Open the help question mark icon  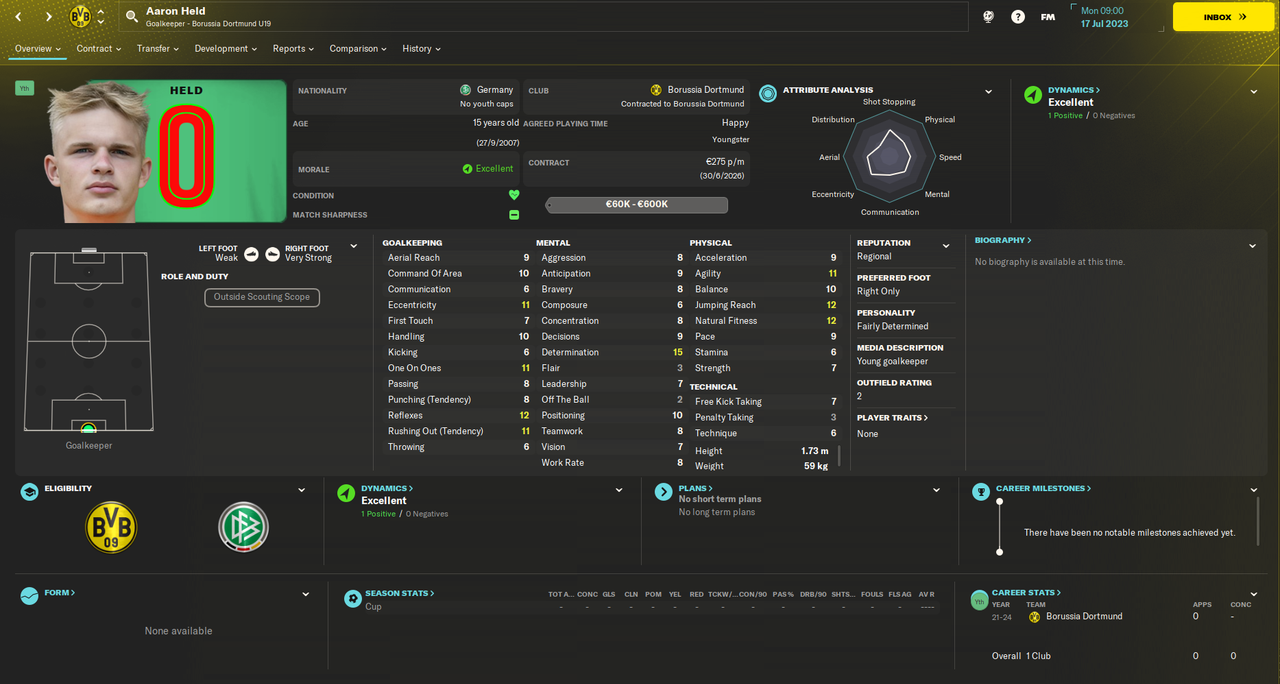[x=1017, y=17]
